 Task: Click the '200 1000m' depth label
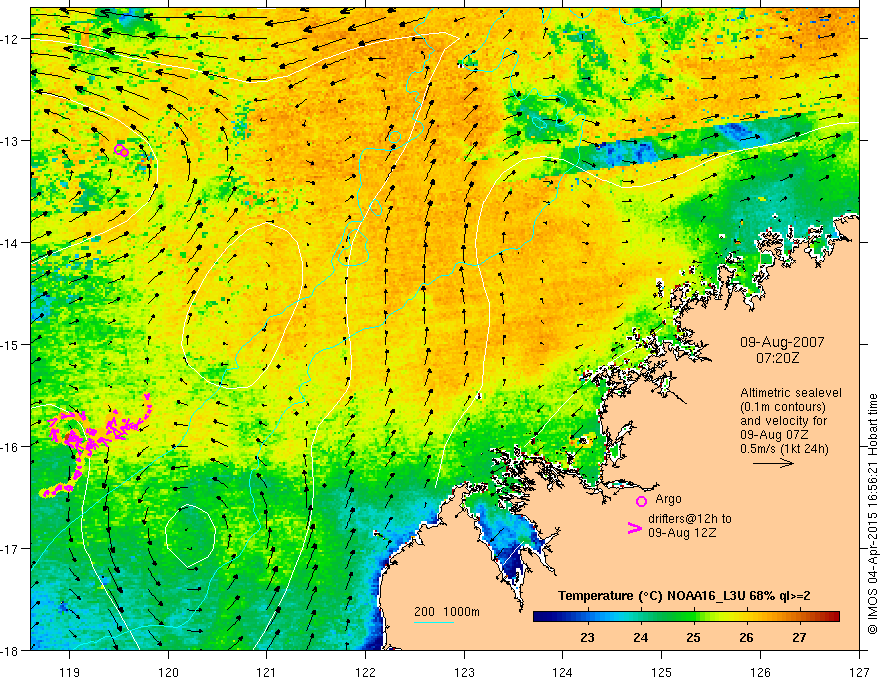click(x=447, y=612)
